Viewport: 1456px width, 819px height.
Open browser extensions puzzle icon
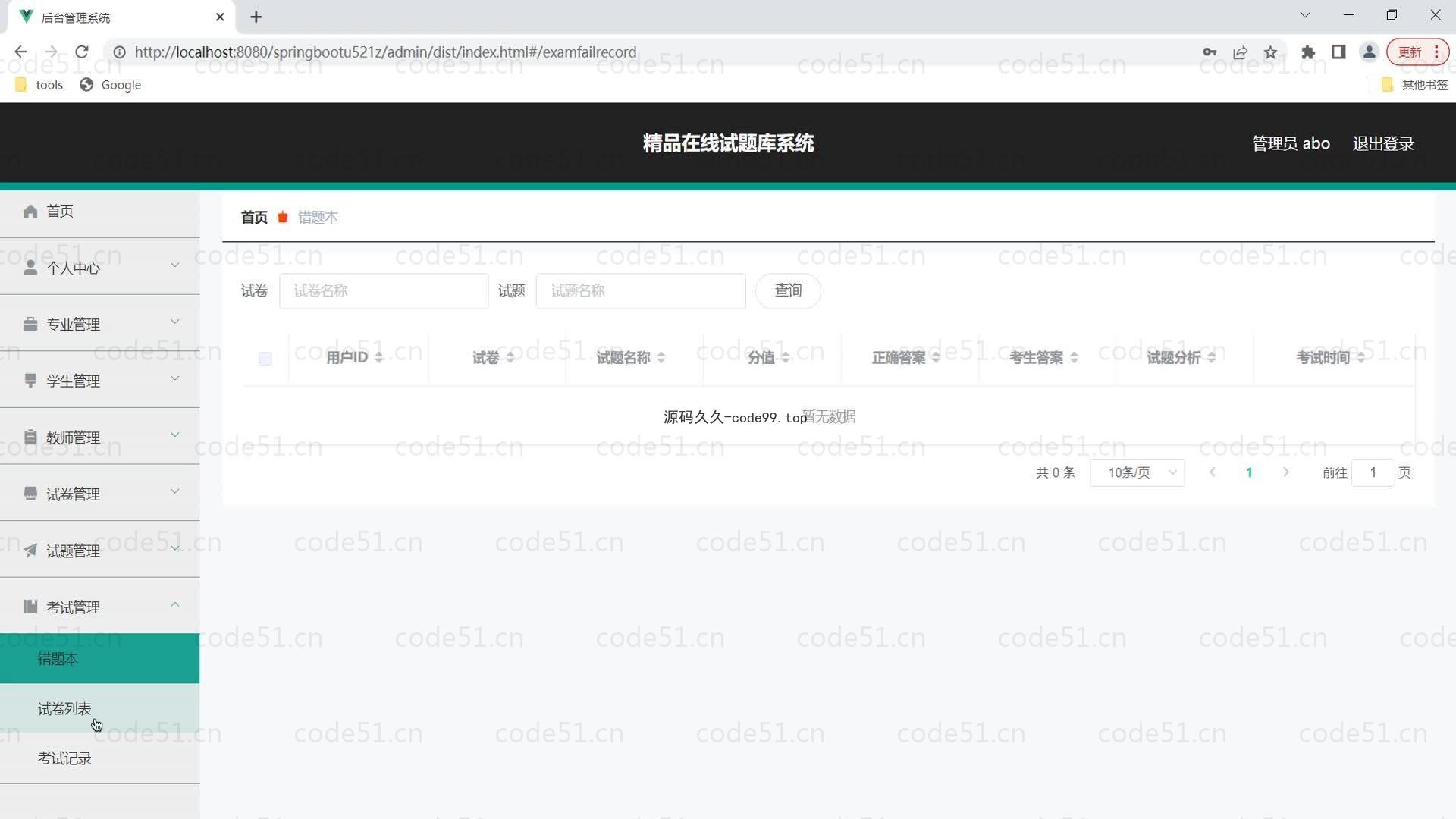coord(1308,52)
